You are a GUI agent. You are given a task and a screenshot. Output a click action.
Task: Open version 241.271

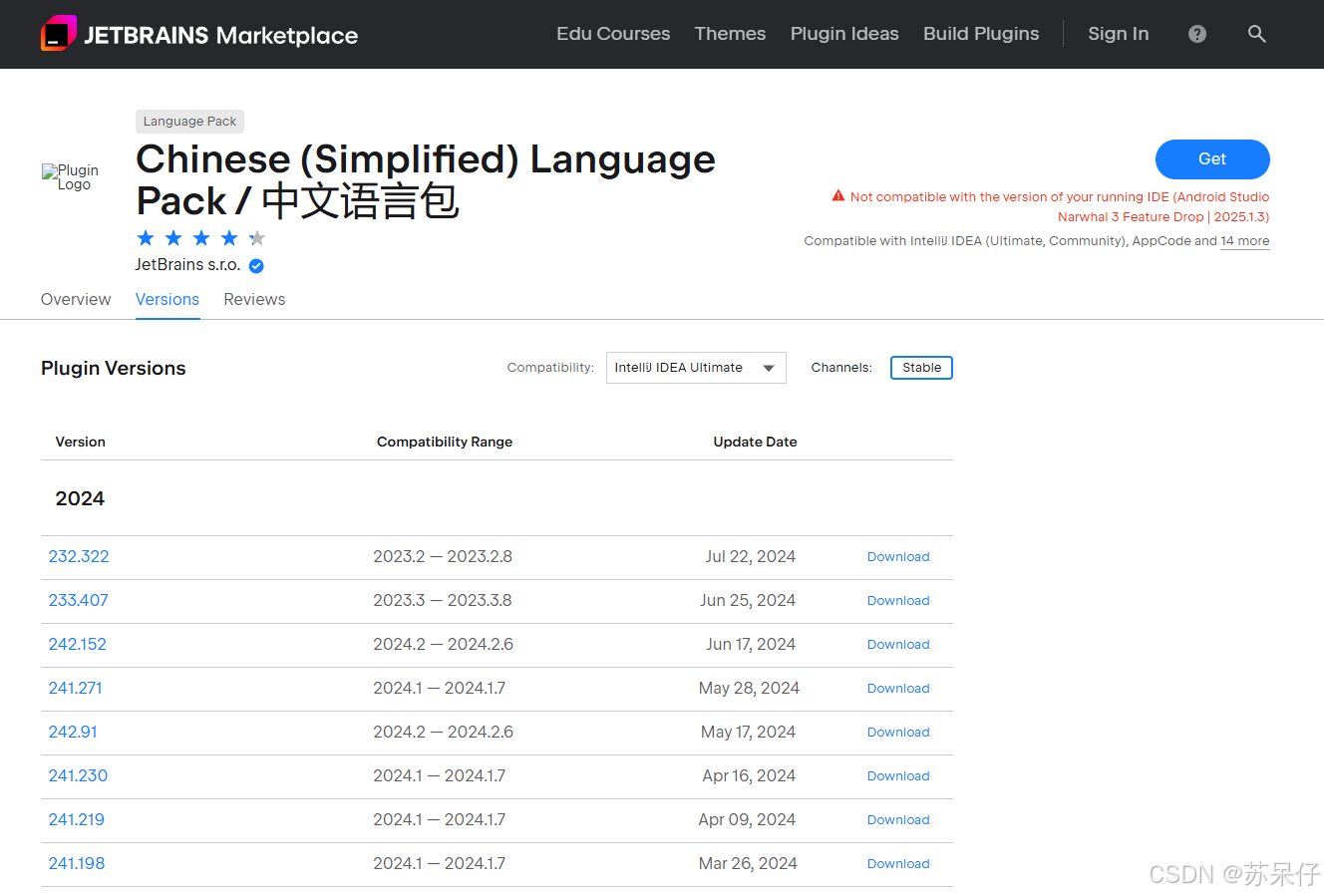(76, 688)
